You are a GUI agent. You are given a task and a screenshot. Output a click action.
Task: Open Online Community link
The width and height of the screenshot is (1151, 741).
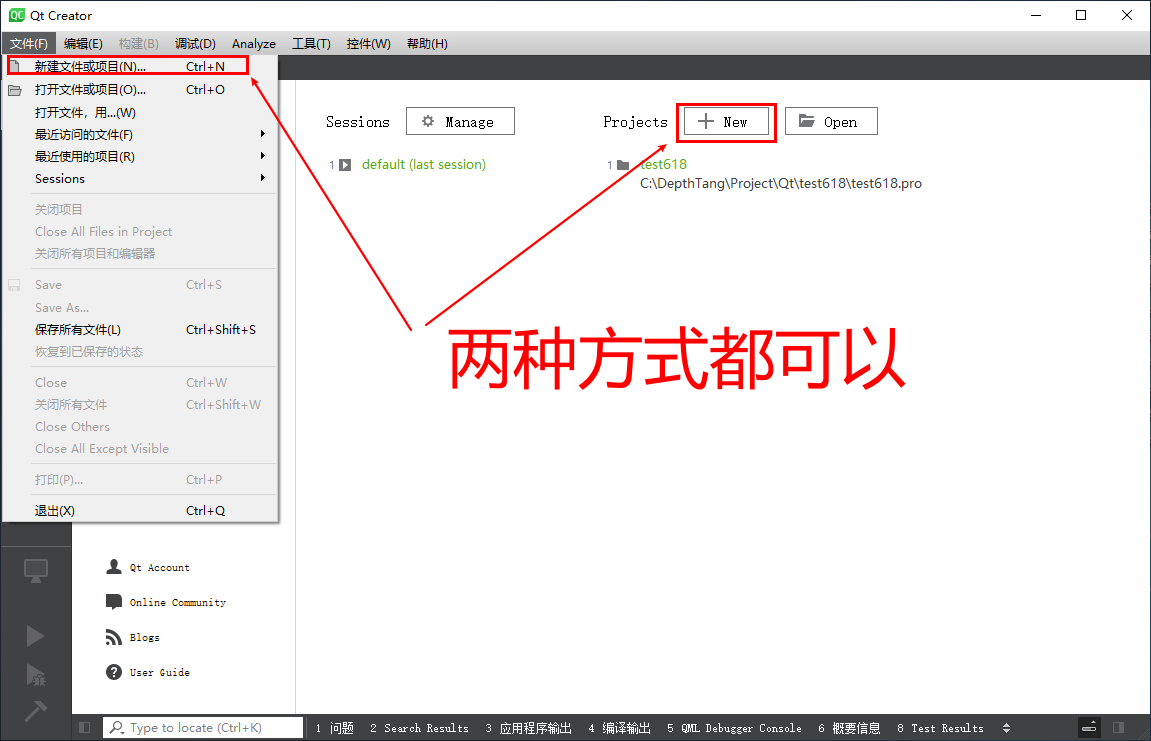click(x=178, y=602)
